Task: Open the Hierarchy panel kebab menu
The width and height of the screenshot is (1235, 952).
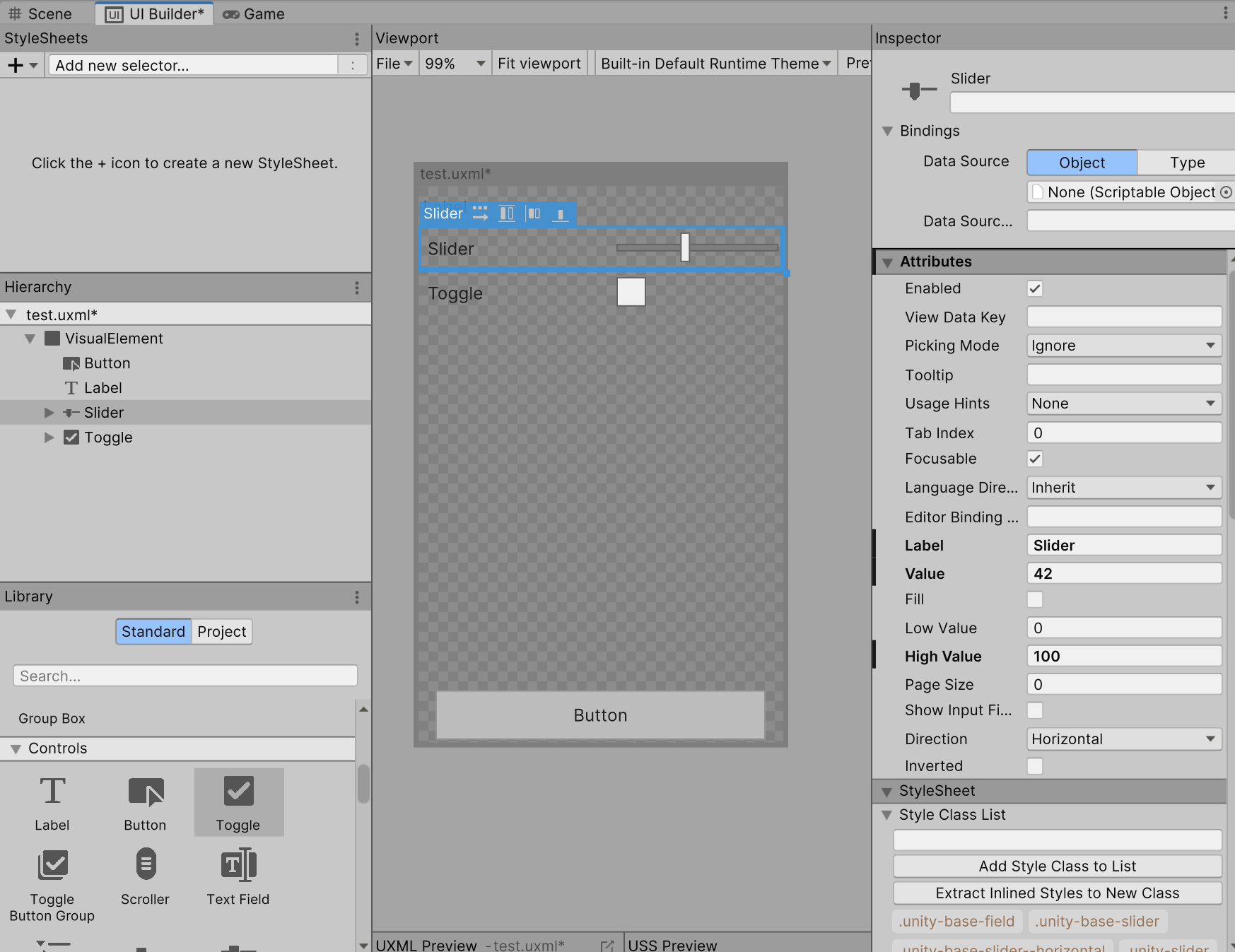Action: pyautogui.click(x=357, y=288)
